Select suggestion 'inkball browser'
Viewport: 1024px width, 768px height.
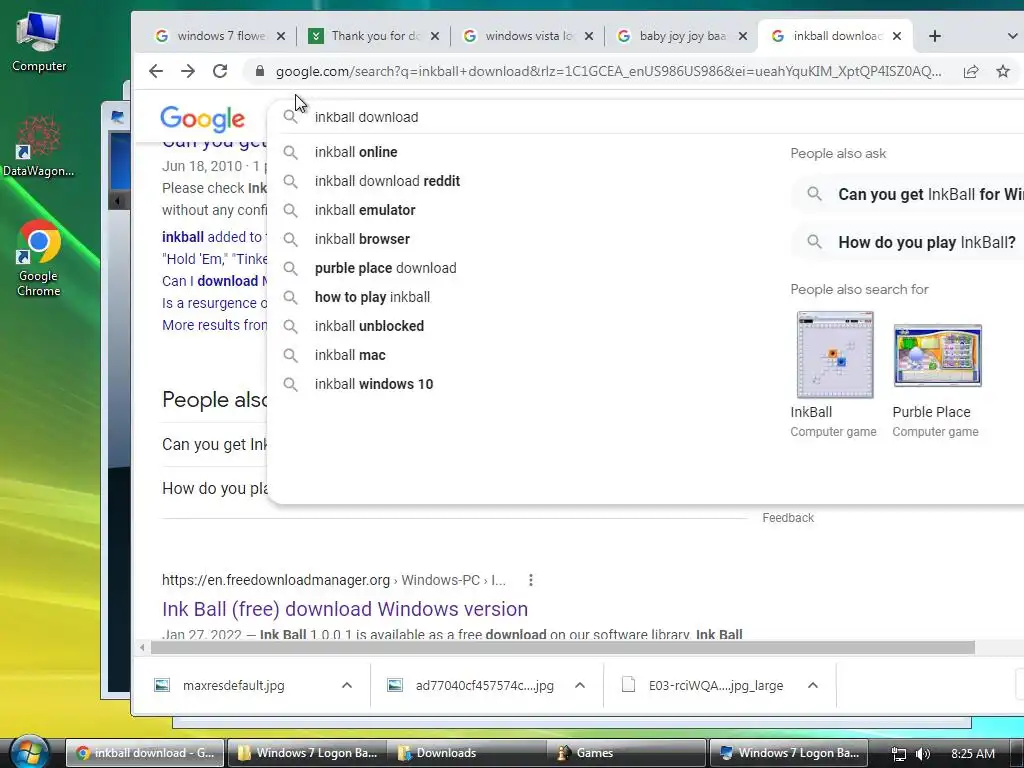click(x=362, y=239)
